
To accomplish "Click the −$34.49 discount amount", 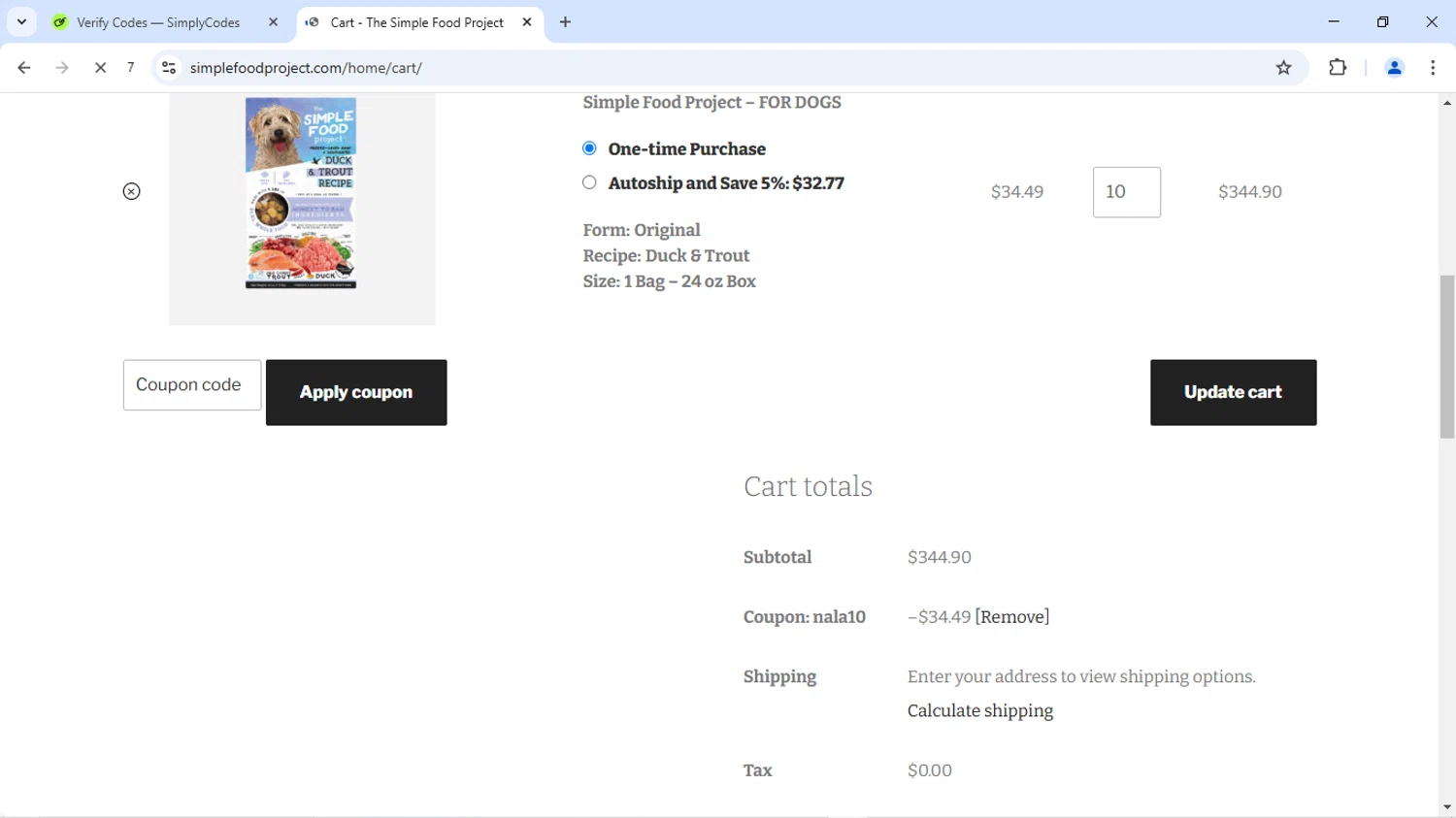I will [x=939, y=617].
